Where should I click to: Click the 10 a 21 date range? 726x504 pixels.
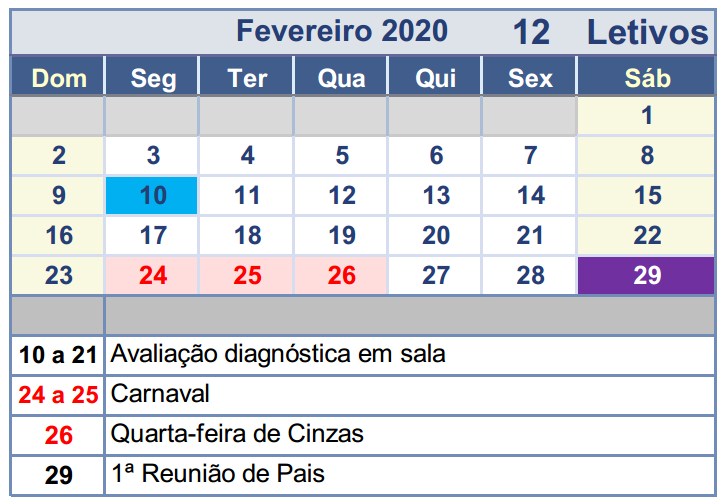coord(59,354)
